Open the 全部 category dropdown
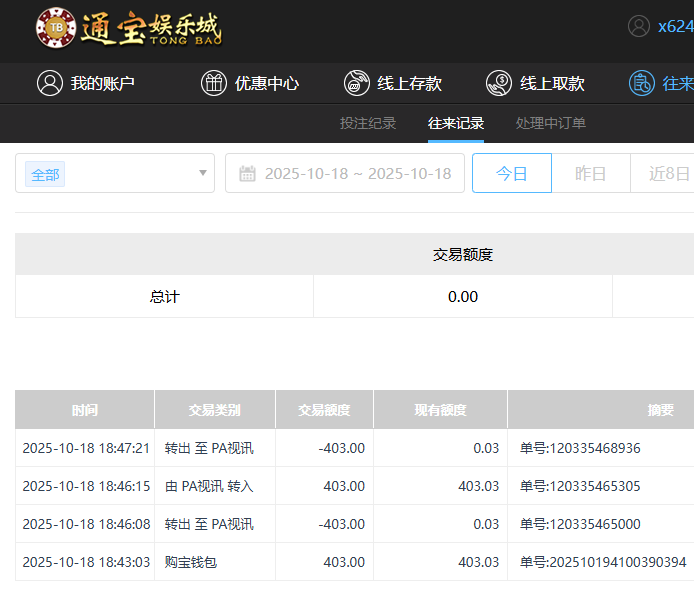This screenshot has width=694, height=603. [110, 173]
